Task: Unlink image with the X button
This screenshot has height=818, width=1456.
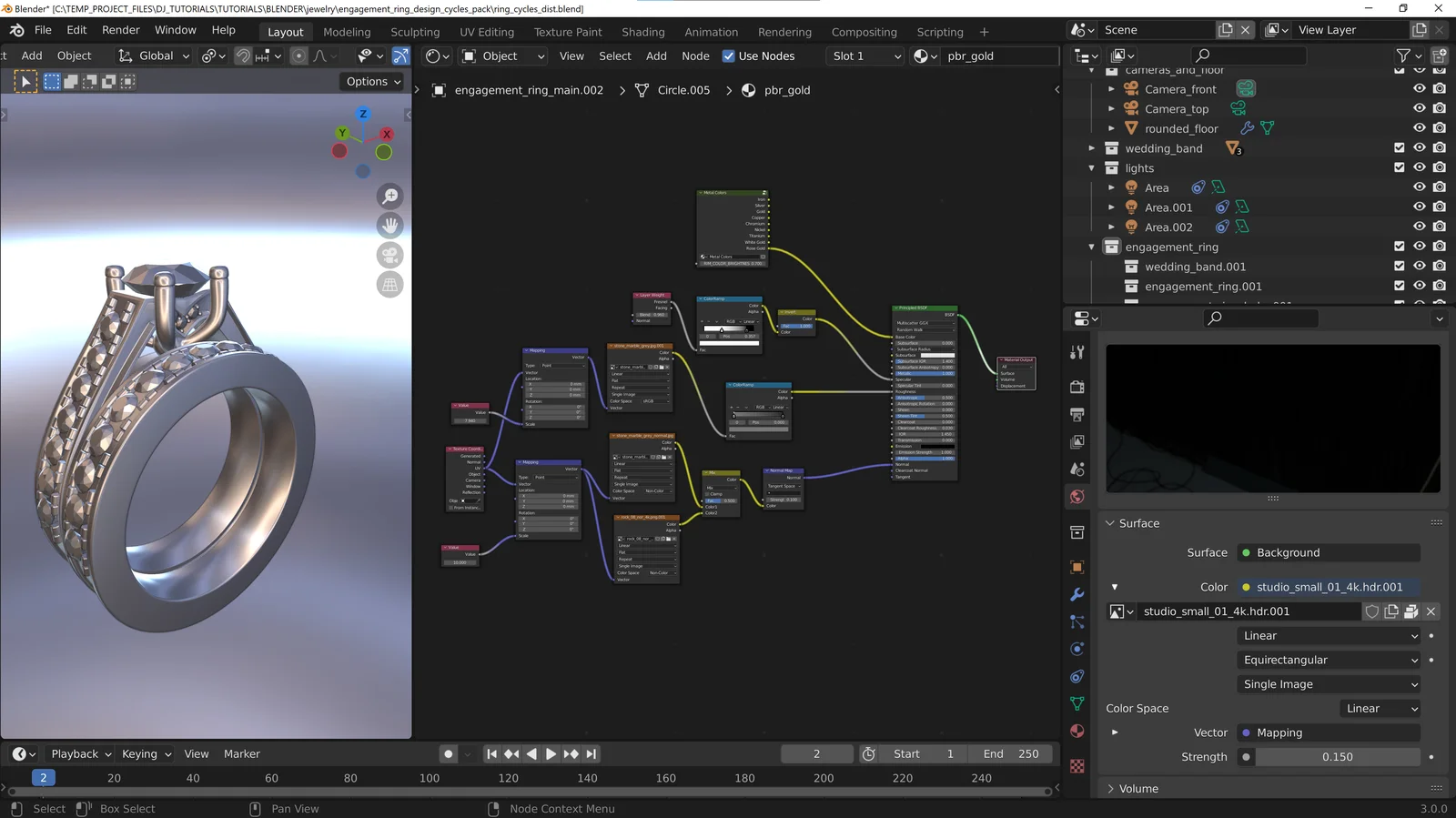Action: coord(1431,611)
